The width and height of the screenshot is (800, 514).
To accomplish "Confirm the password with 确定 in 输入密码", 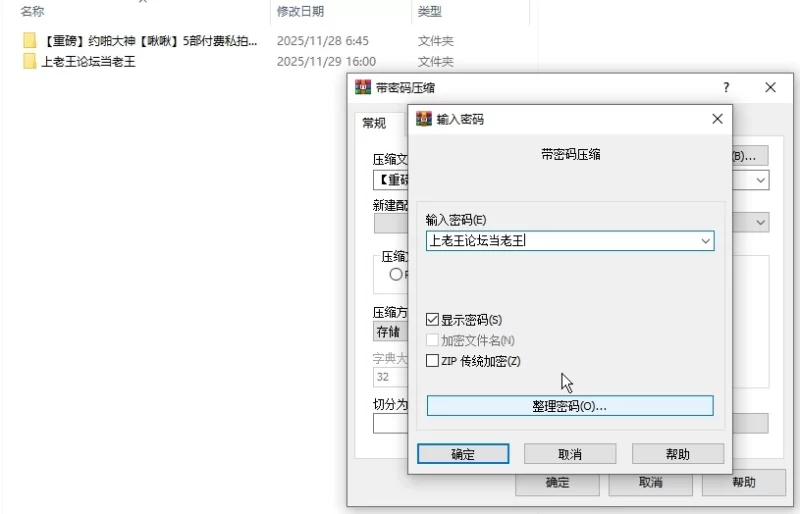I will click(463, 454).
